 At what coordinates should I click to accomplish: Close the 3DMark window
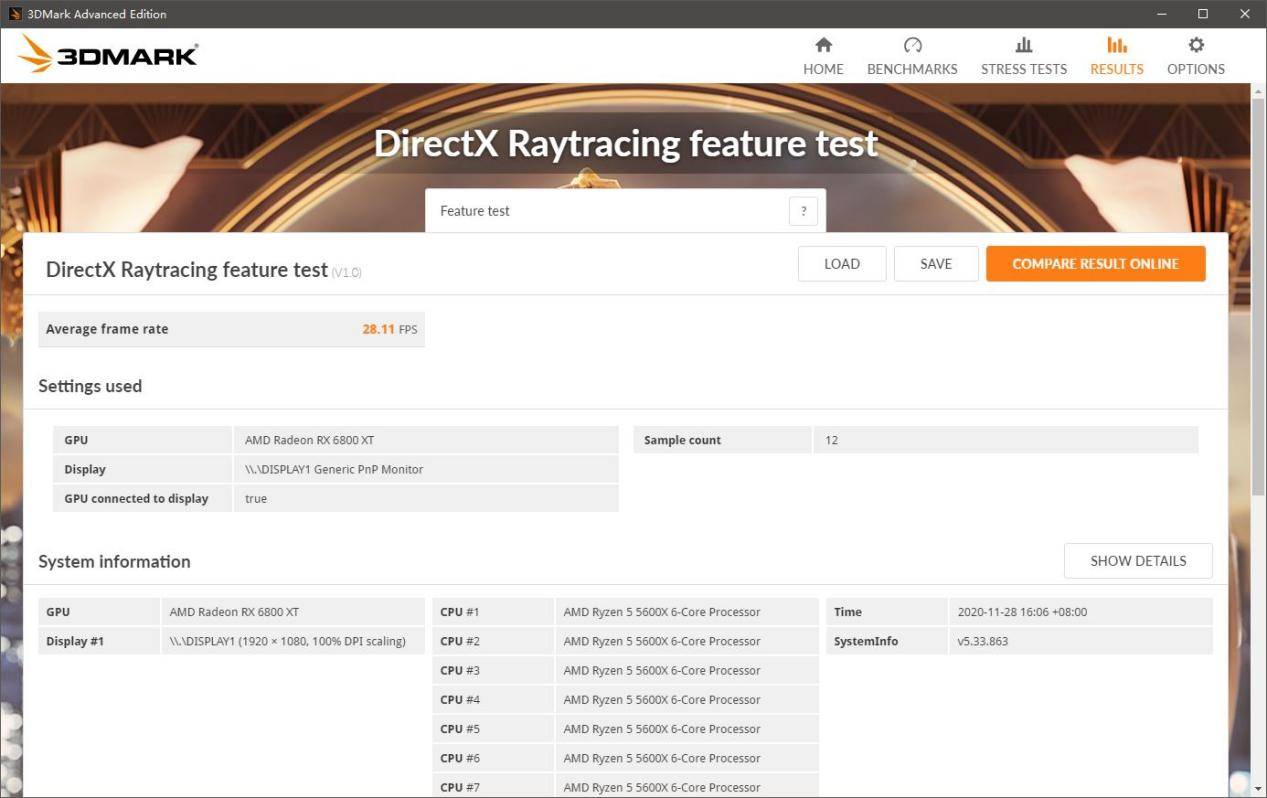pyautogui.click(x=1245, y=14)
